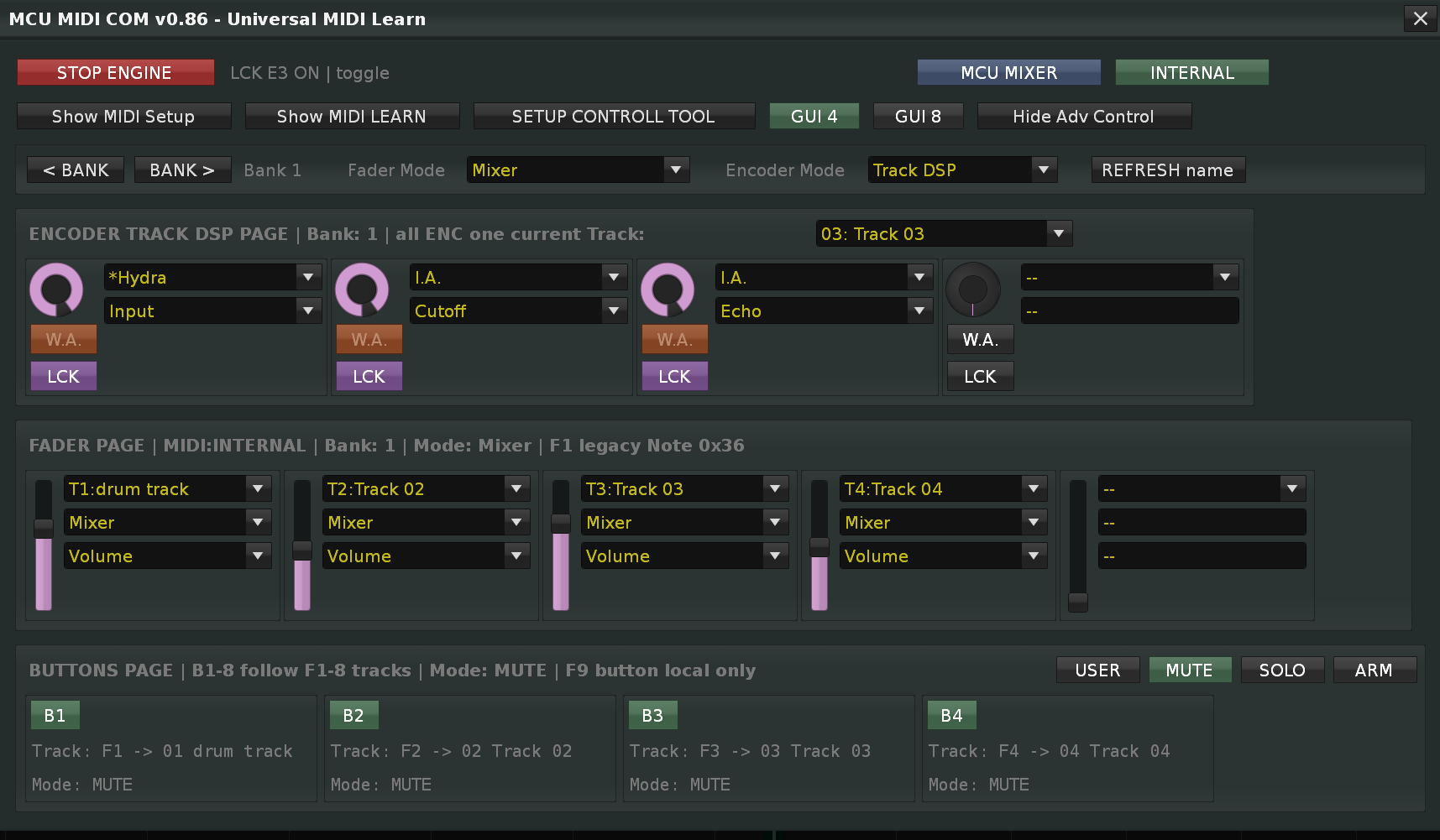
Task: Click the fourth unassigned encoder knob
Action: (x=973, y=290)
